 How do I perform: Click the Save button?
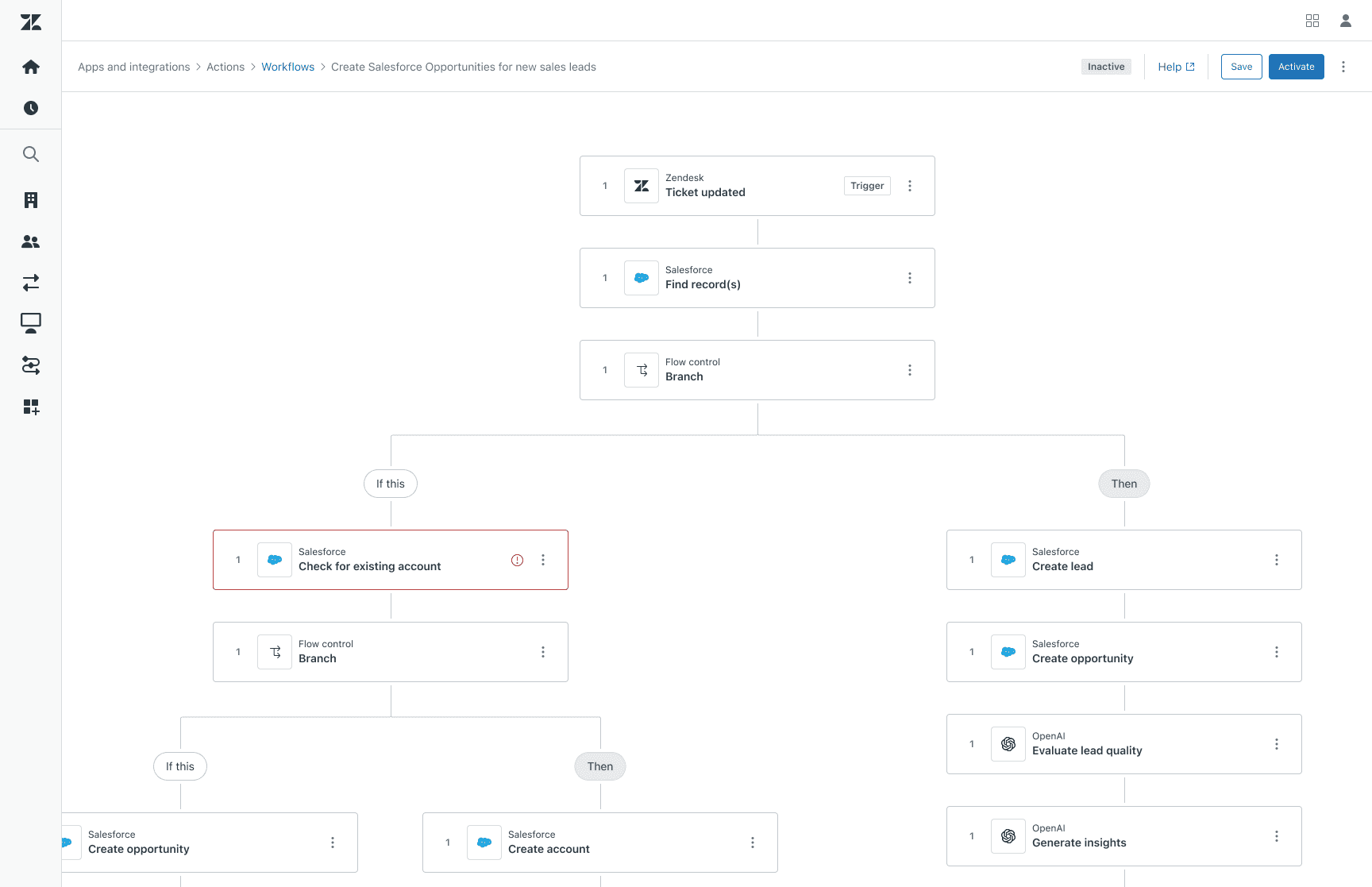click(1242, 67)
